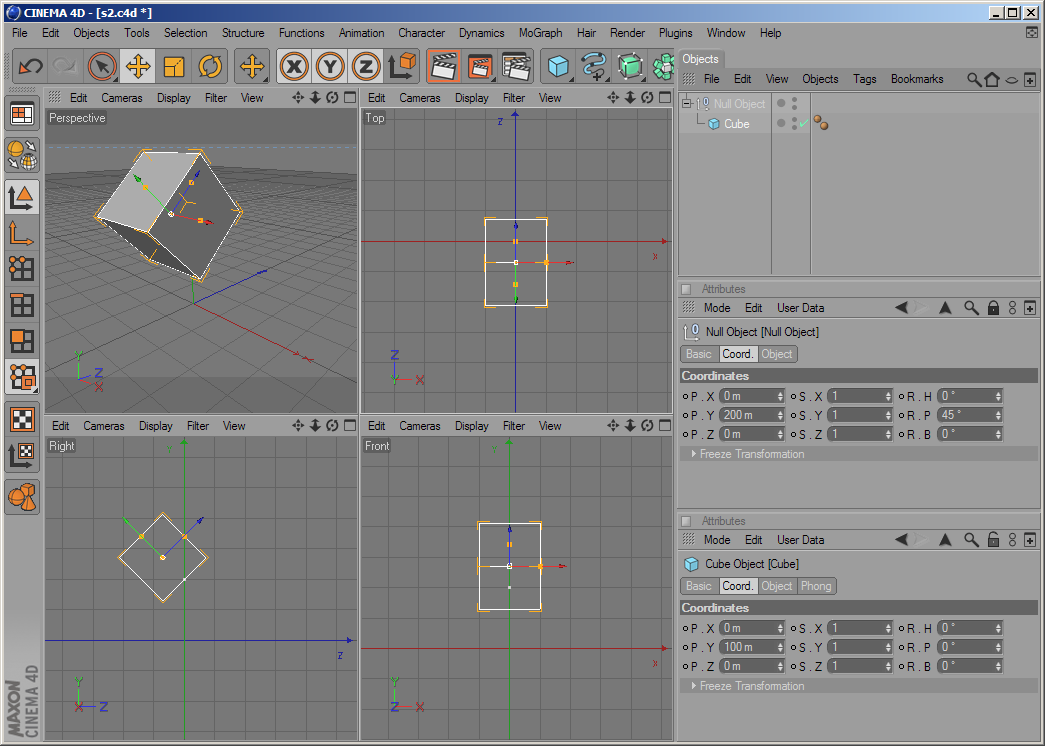Click the Null Object P.Y spinner arrows

pyautogui.click(x=780, y=415)
